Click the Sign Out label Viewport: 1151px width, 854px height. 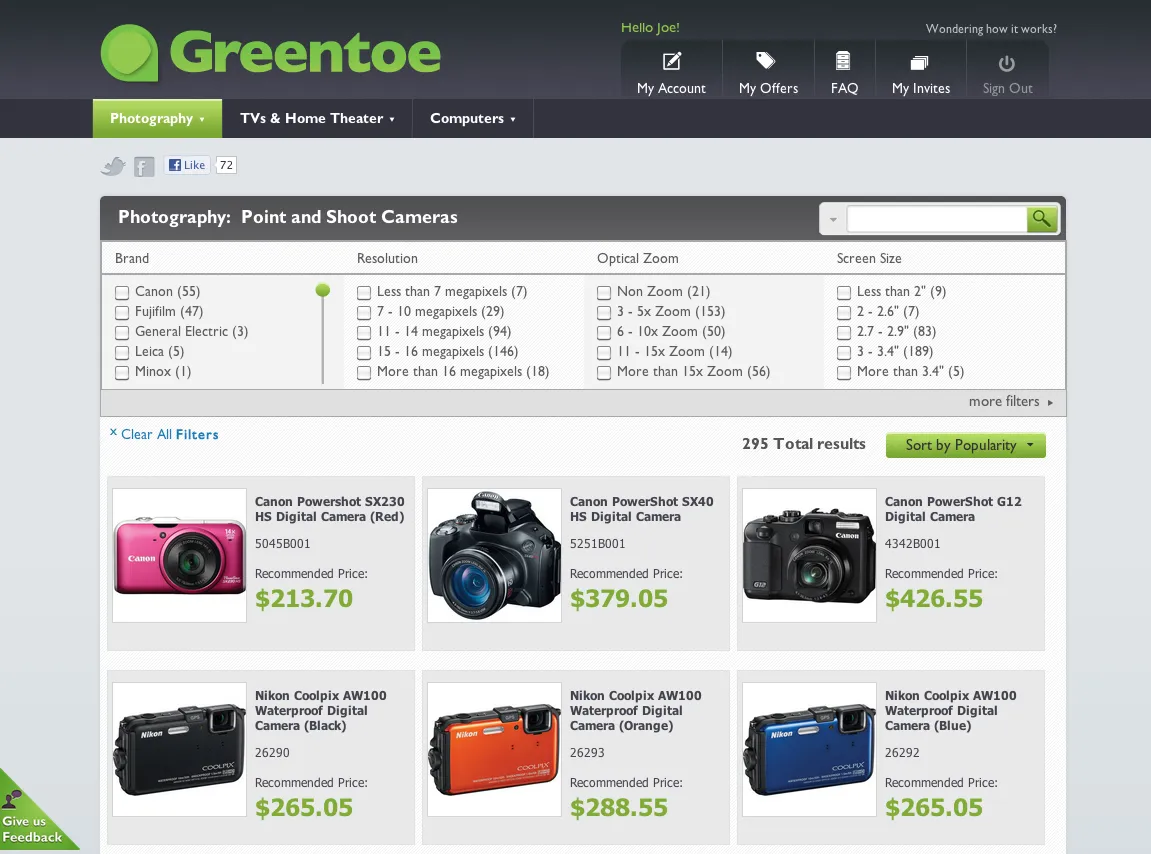click(x=1007, y=88)
